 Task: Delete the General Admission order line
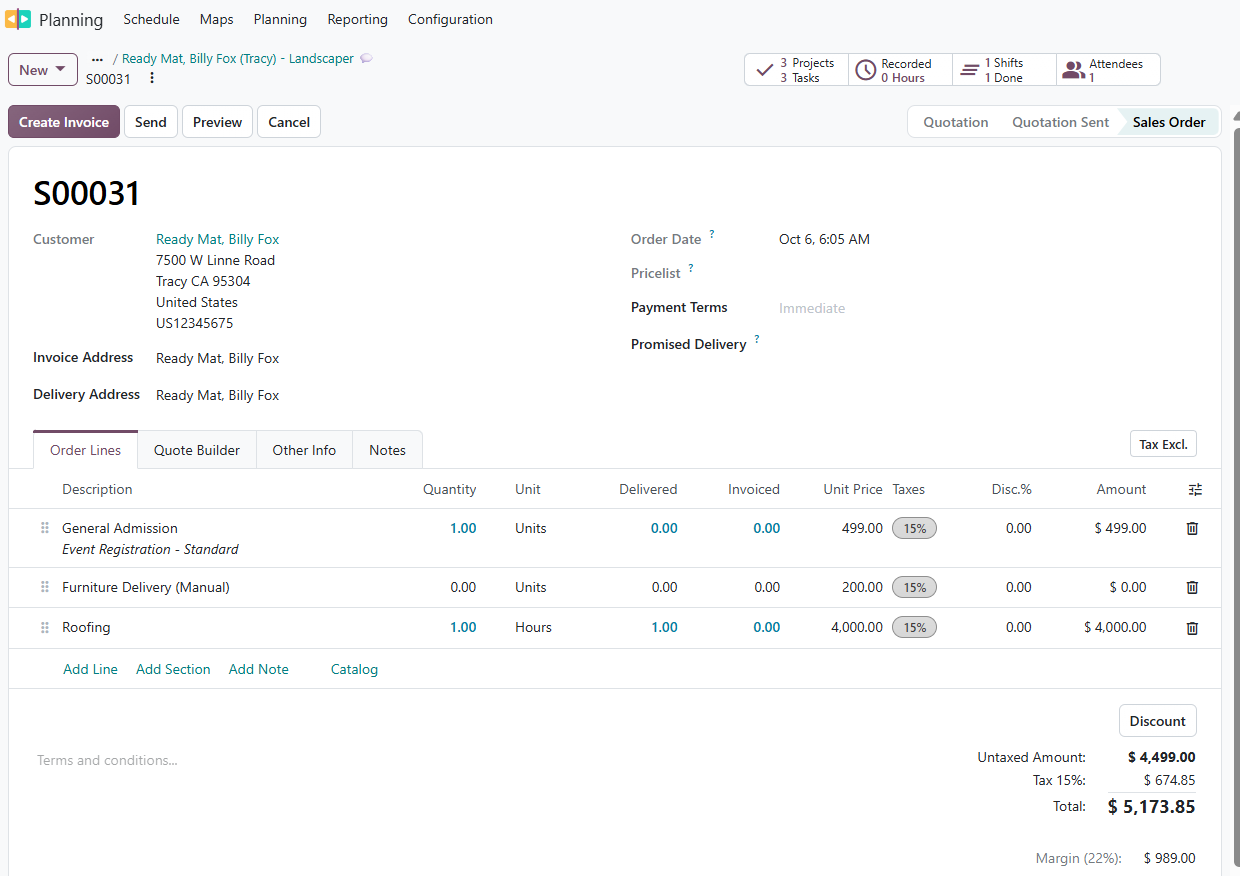click(1192, 528)
